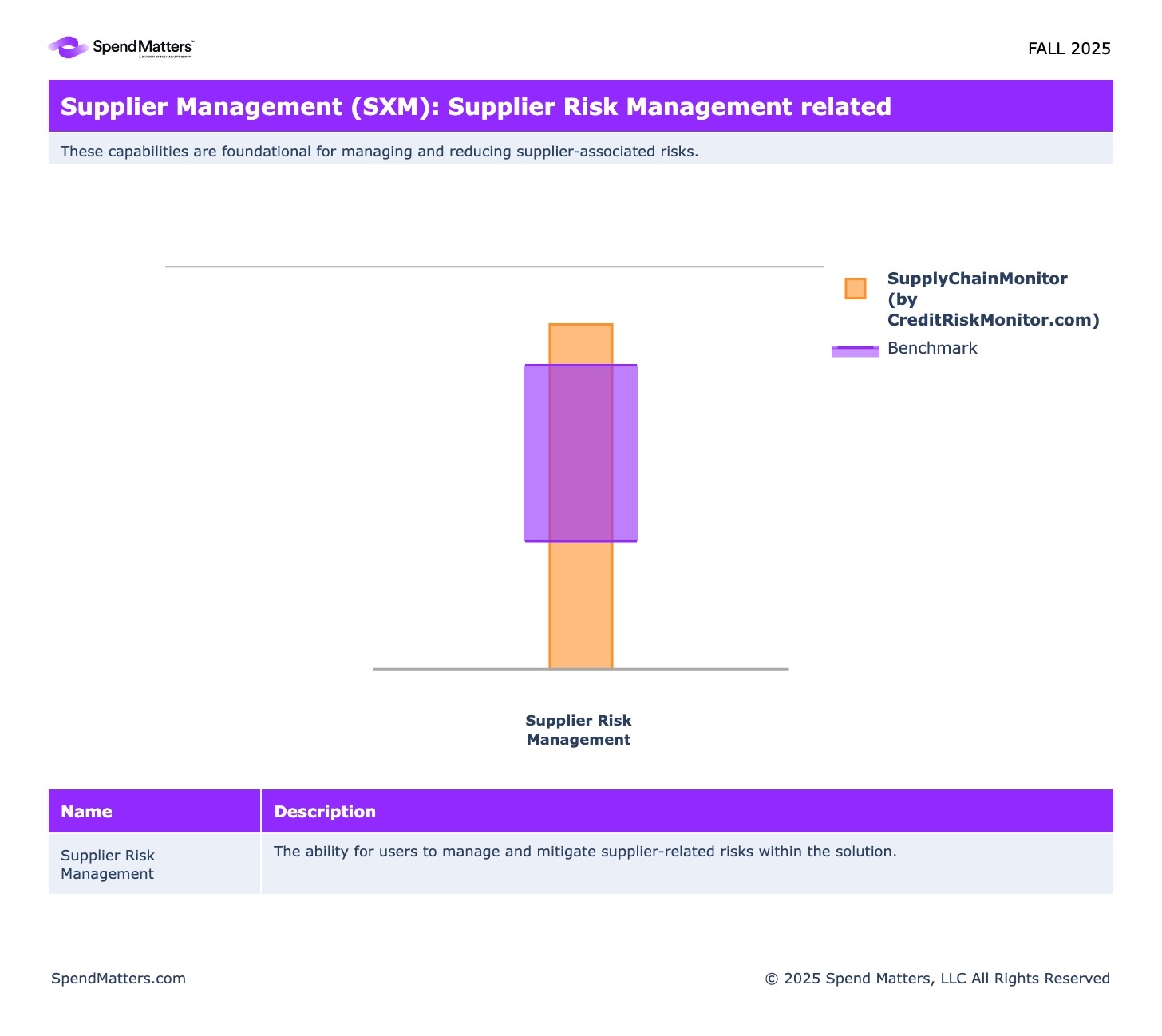
Task: Click the benchmark box's upper boundary line
Action: coord(580,366)
